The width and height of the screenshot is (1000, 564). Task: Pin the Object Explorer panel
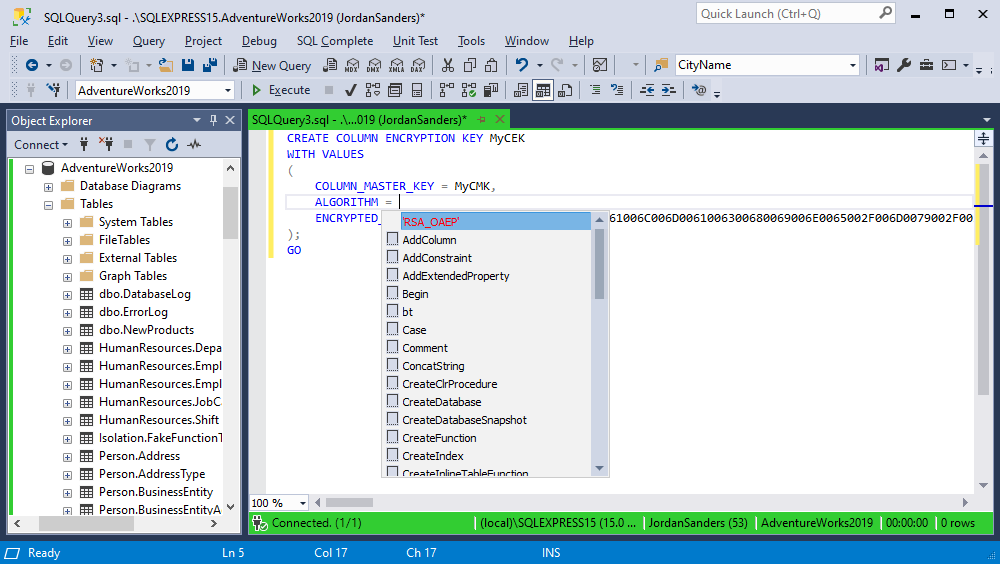(213, 120)
